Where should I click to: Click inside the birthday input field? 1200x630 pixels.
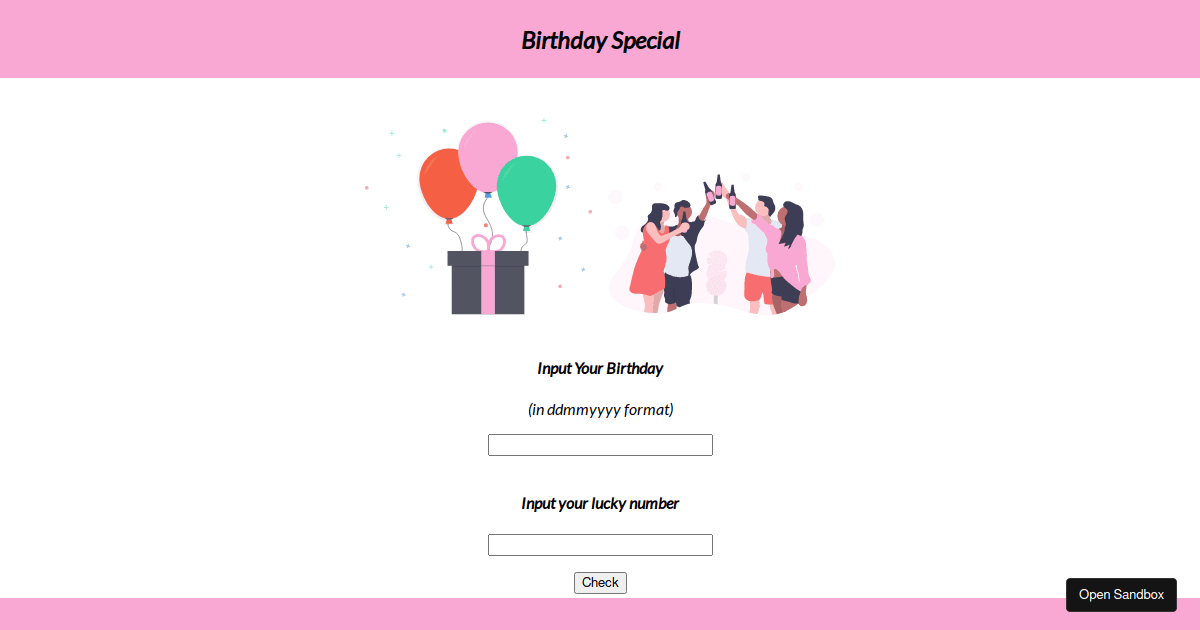point(600,444)
